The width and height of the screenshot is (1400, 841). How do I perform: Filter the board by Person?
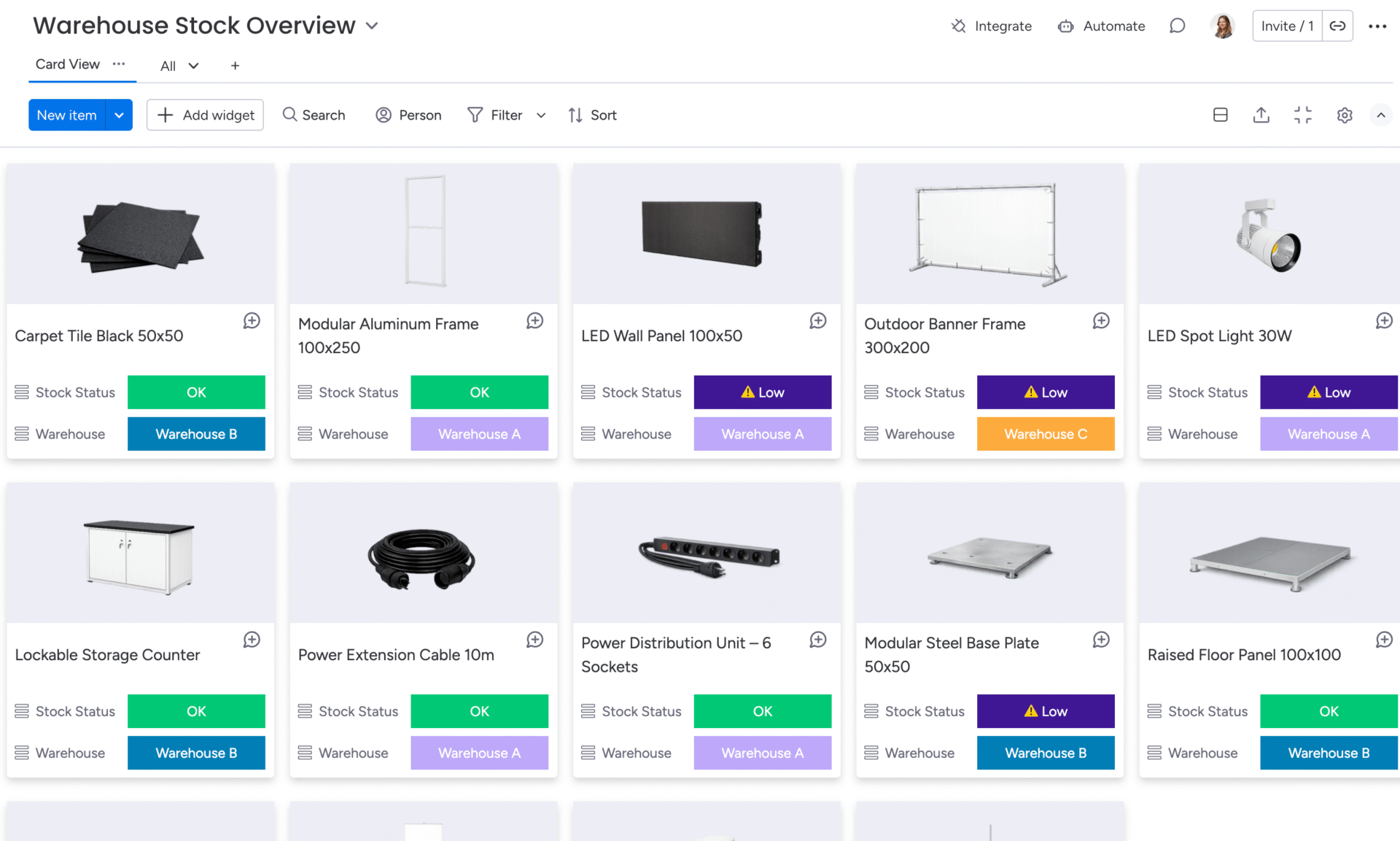coord(409,115)
